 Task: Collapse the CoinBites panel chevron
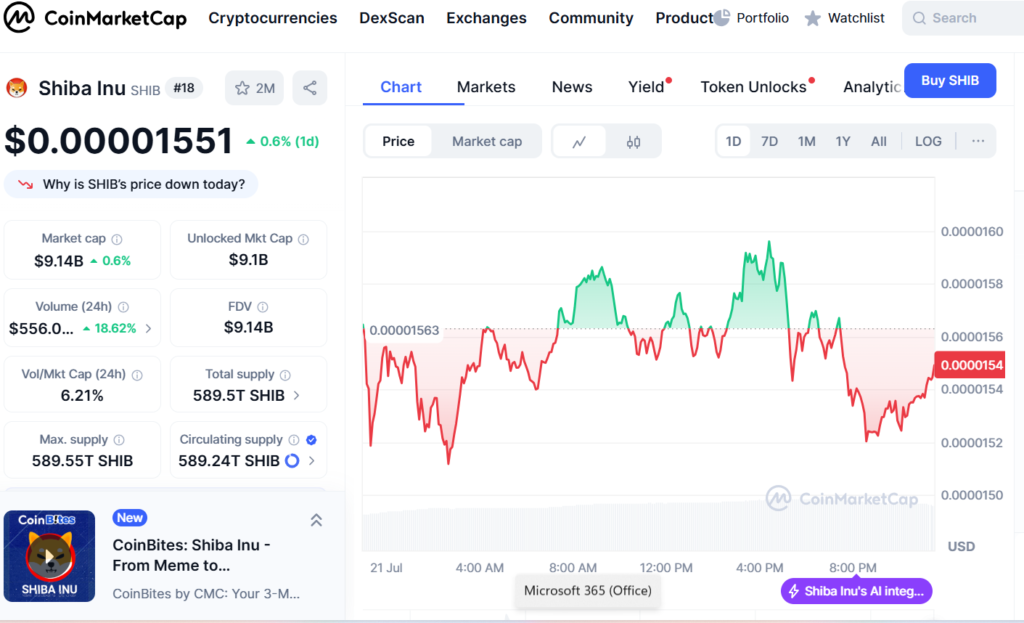(316, 519)
